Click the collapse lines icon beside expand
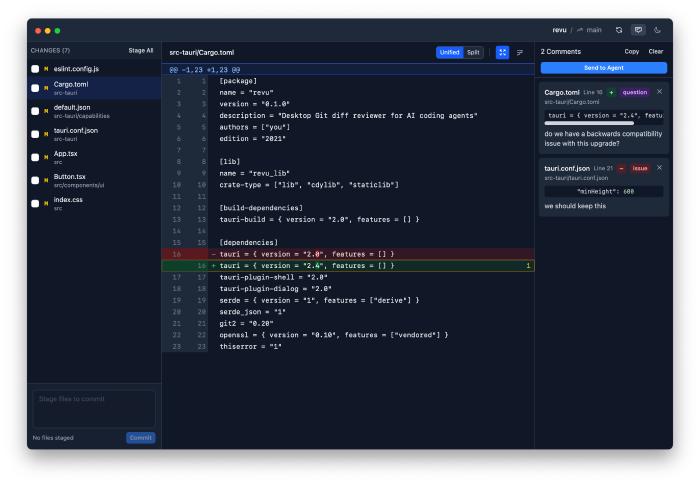The image size is (700, 485). [520, 52]
